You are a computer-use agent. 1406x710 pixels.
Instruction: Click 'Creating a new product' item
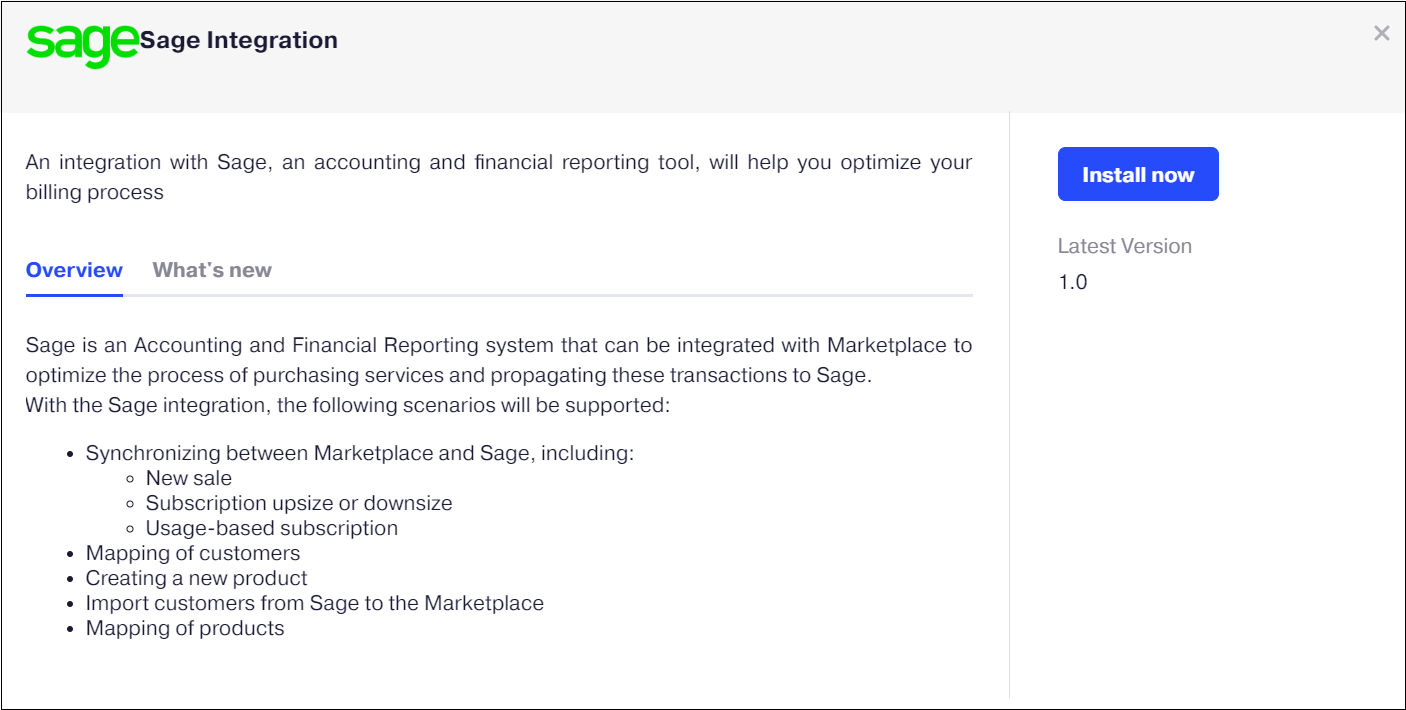197,578
